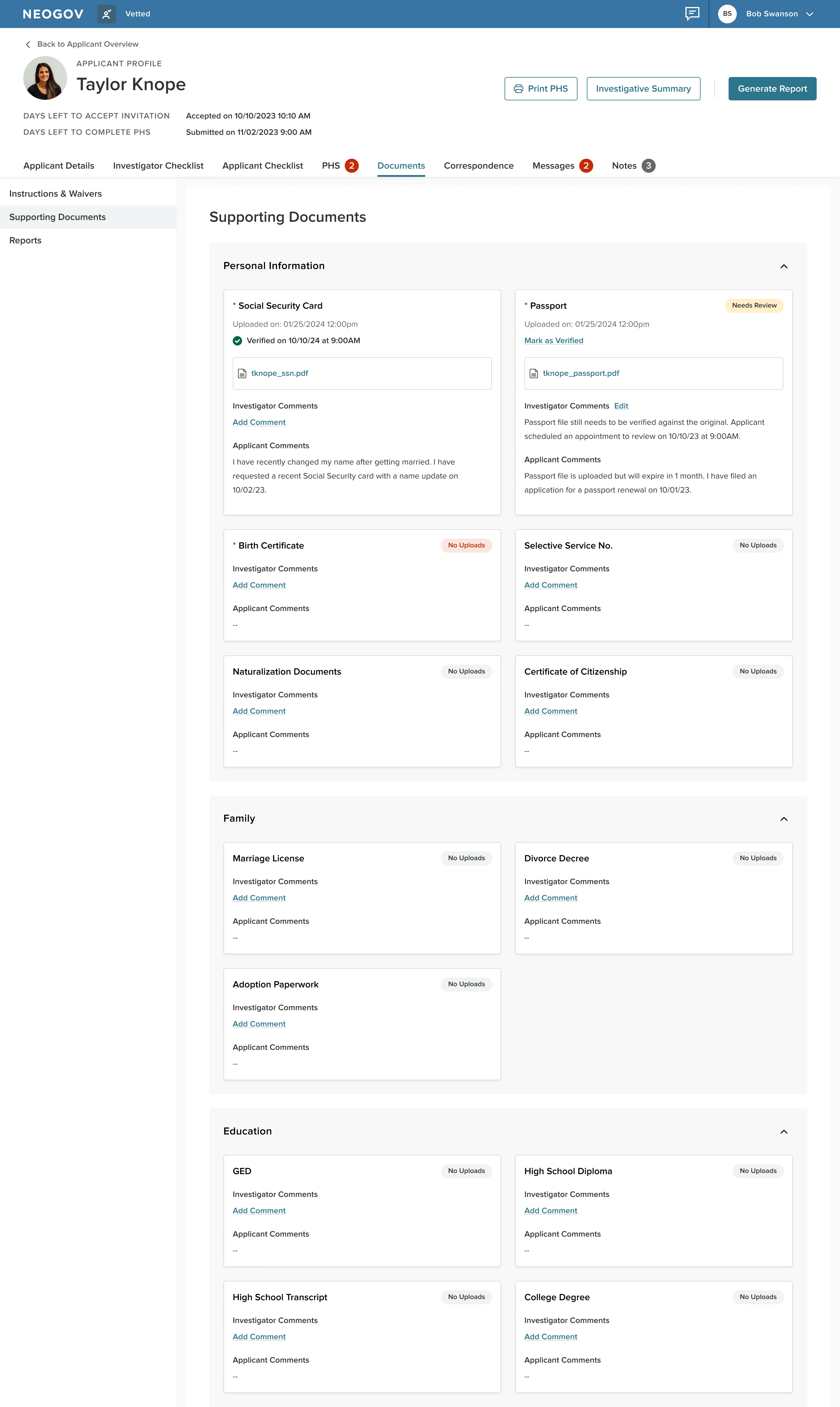Add comment on High School Transcript

point(259,1337)
